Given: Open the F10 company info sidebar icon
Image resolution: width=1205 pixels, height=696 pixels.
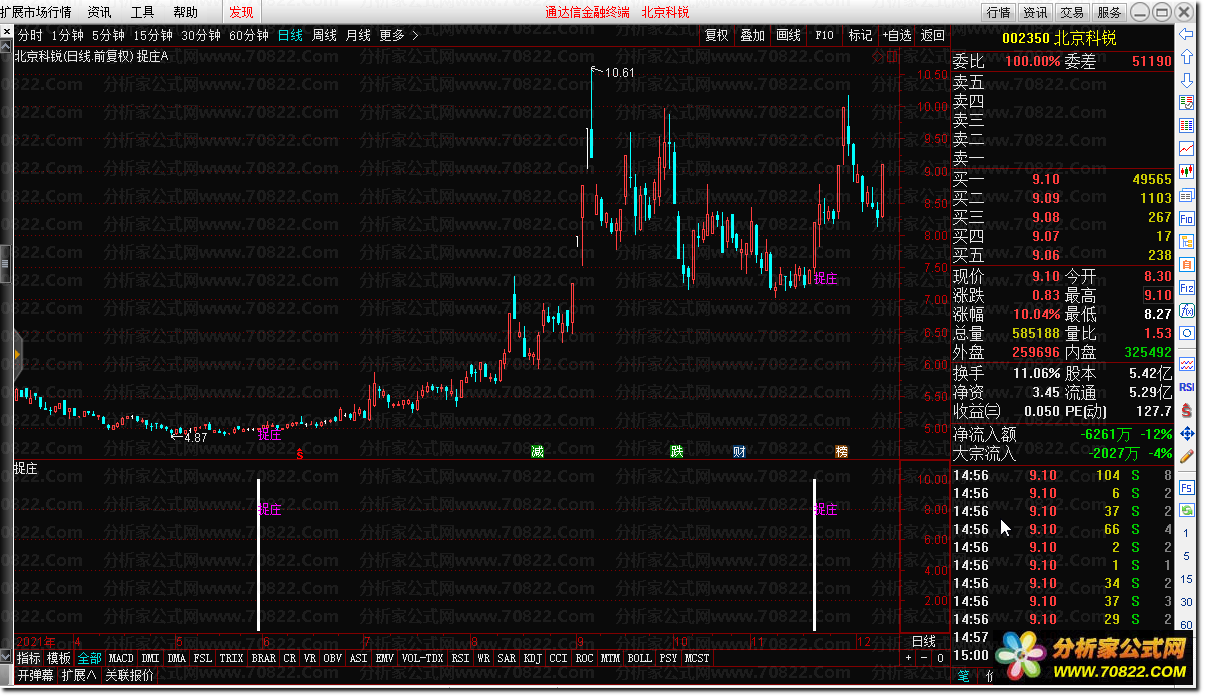Looking at the screenshot, I should 1186,218.
